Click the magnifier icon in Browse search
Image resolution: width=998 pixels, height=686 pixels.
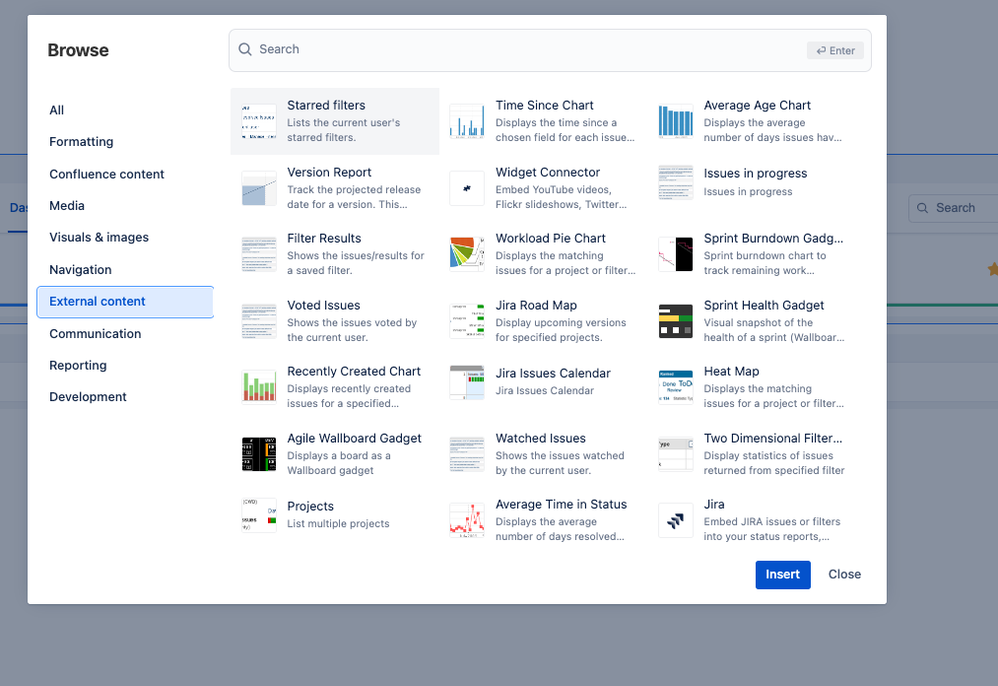(245, 49)
